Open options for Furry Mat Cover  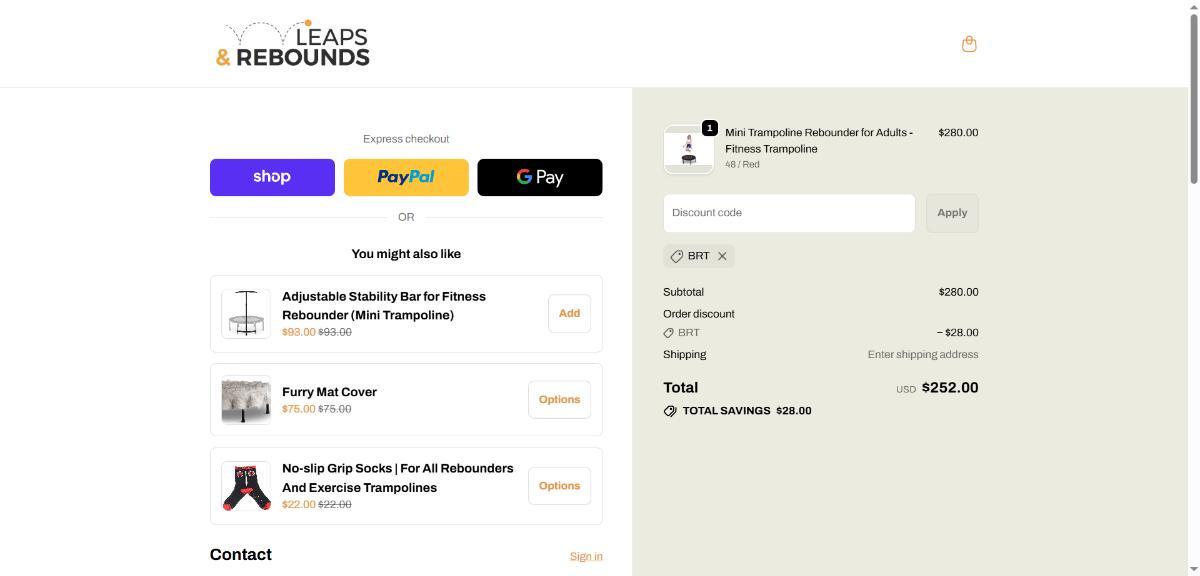tap(559, 400)
